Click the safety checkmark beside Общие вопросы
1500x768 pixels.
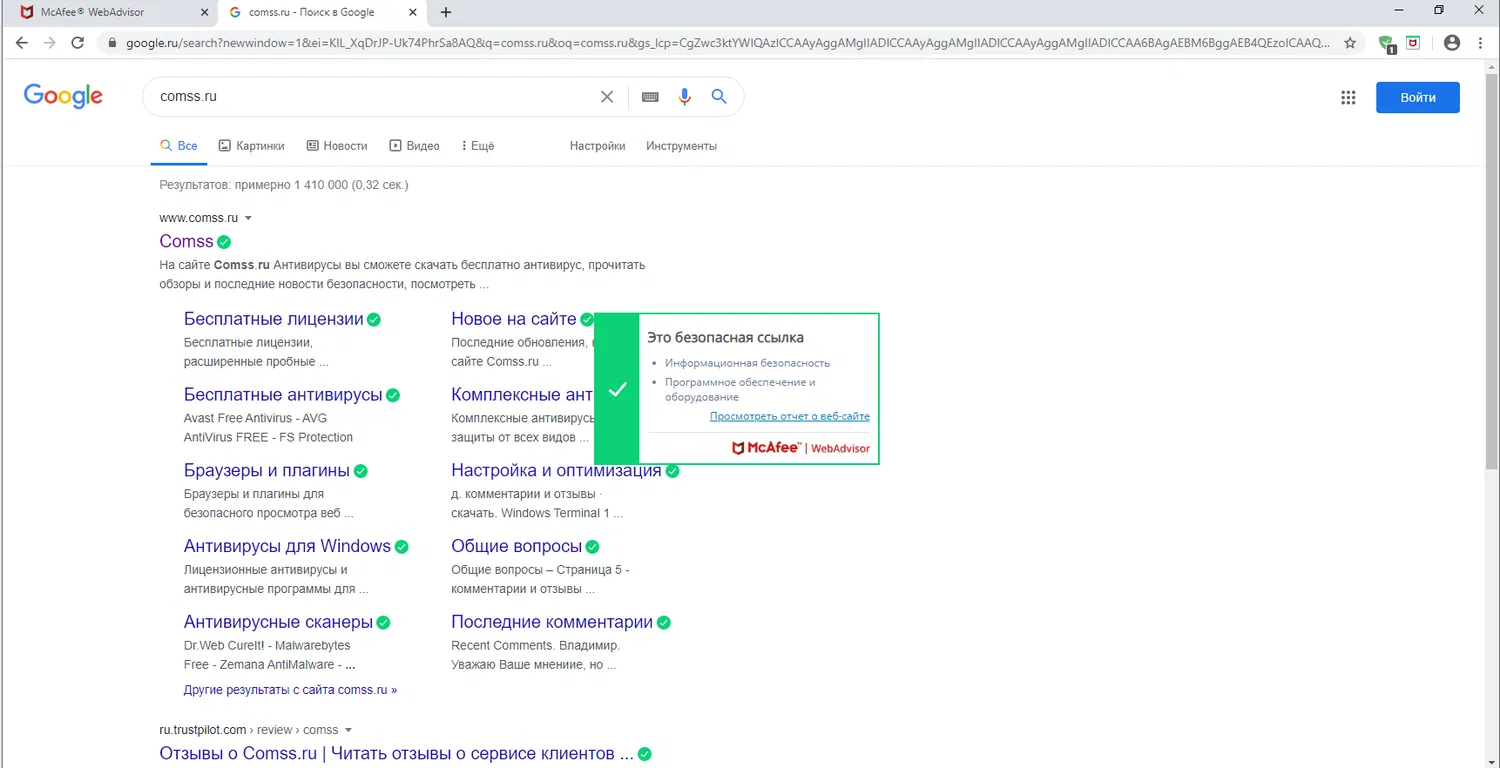click(x=593, y=547)
